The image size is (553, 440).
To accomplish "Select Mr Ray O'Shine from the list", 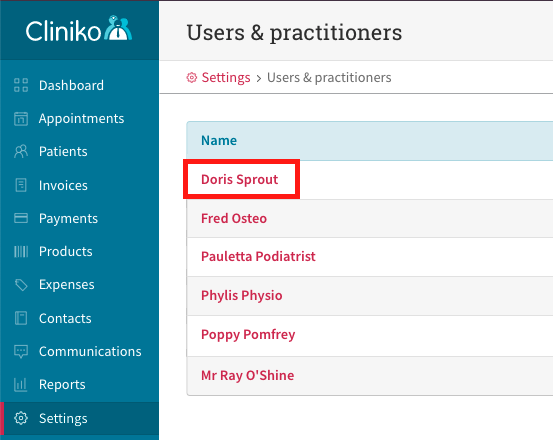I will (x=248, y=375).
